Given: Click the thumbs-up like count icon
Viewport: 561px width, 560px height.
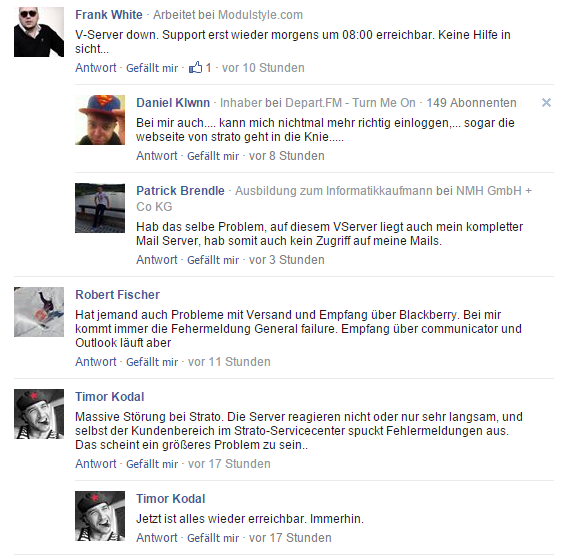Looking at the screenshot, I should pos(195,67).
